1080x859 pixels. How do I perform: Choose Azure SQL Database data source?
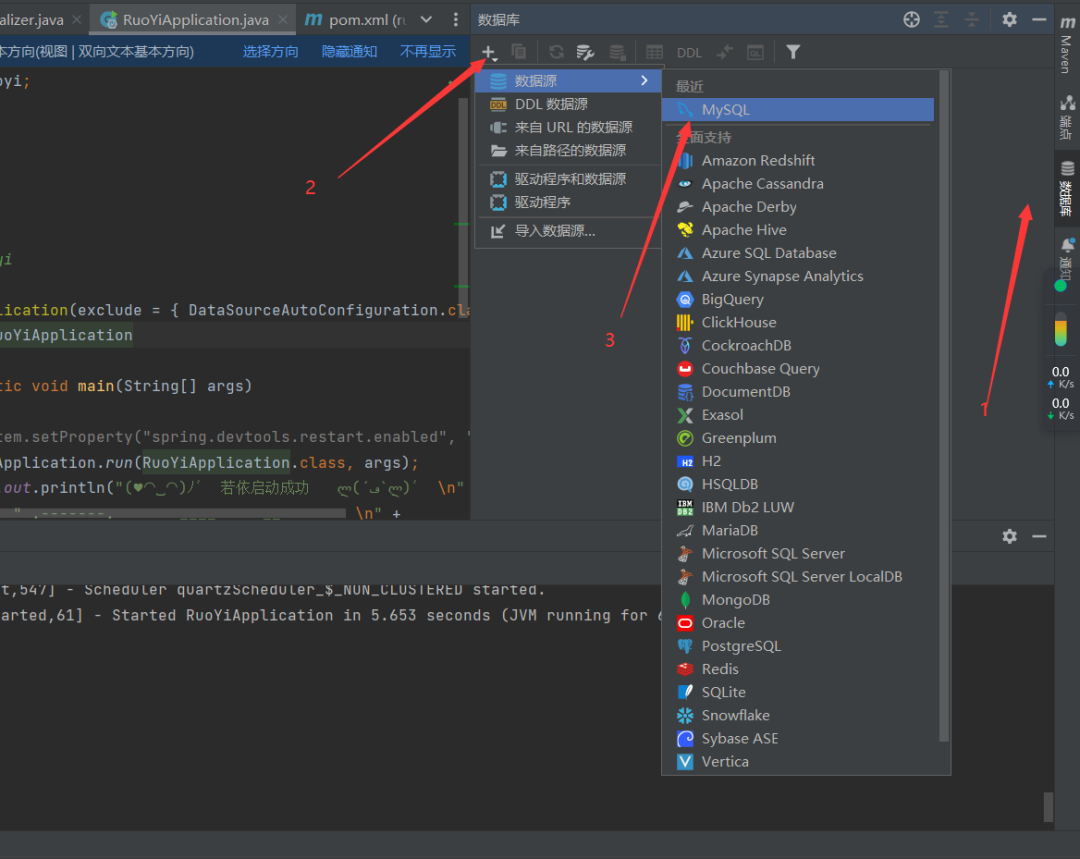[800, 253]
